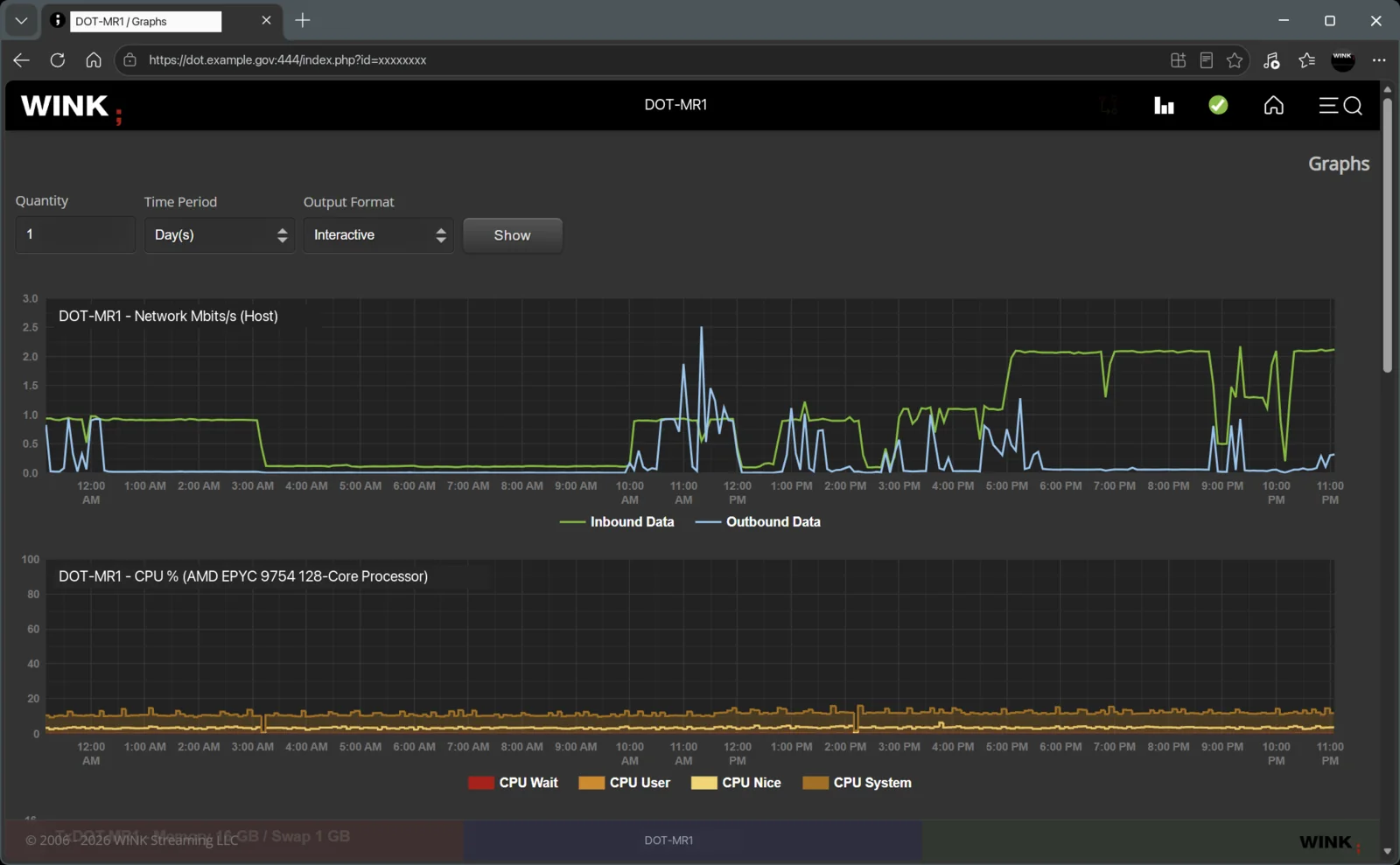Click the Network Mbits/s (Host) chart title

(x=168, y=317)
